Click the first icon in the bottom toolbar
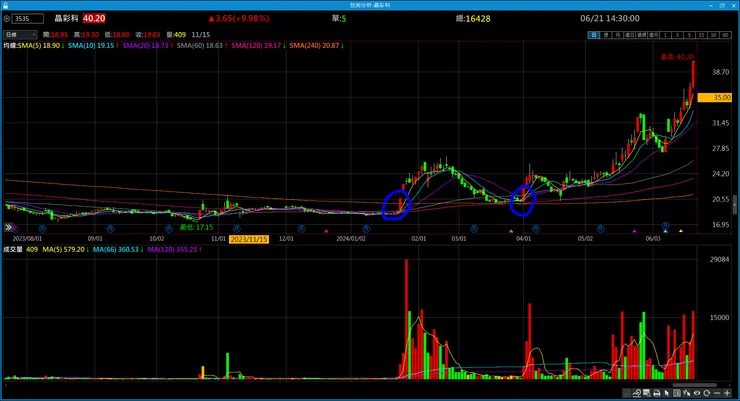Image resolution: width=740 pixels, height=401 pixels. click(627, 393)
